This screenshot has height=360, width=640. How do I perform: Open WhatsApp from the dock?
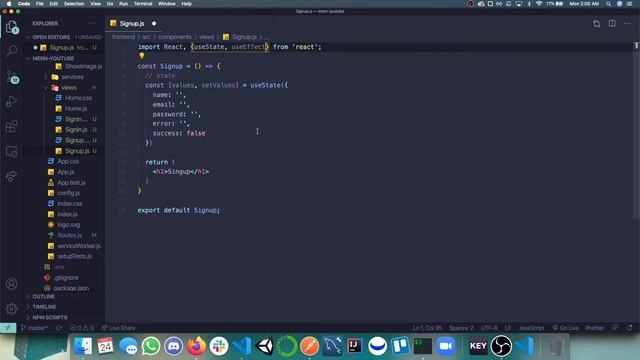151,346
